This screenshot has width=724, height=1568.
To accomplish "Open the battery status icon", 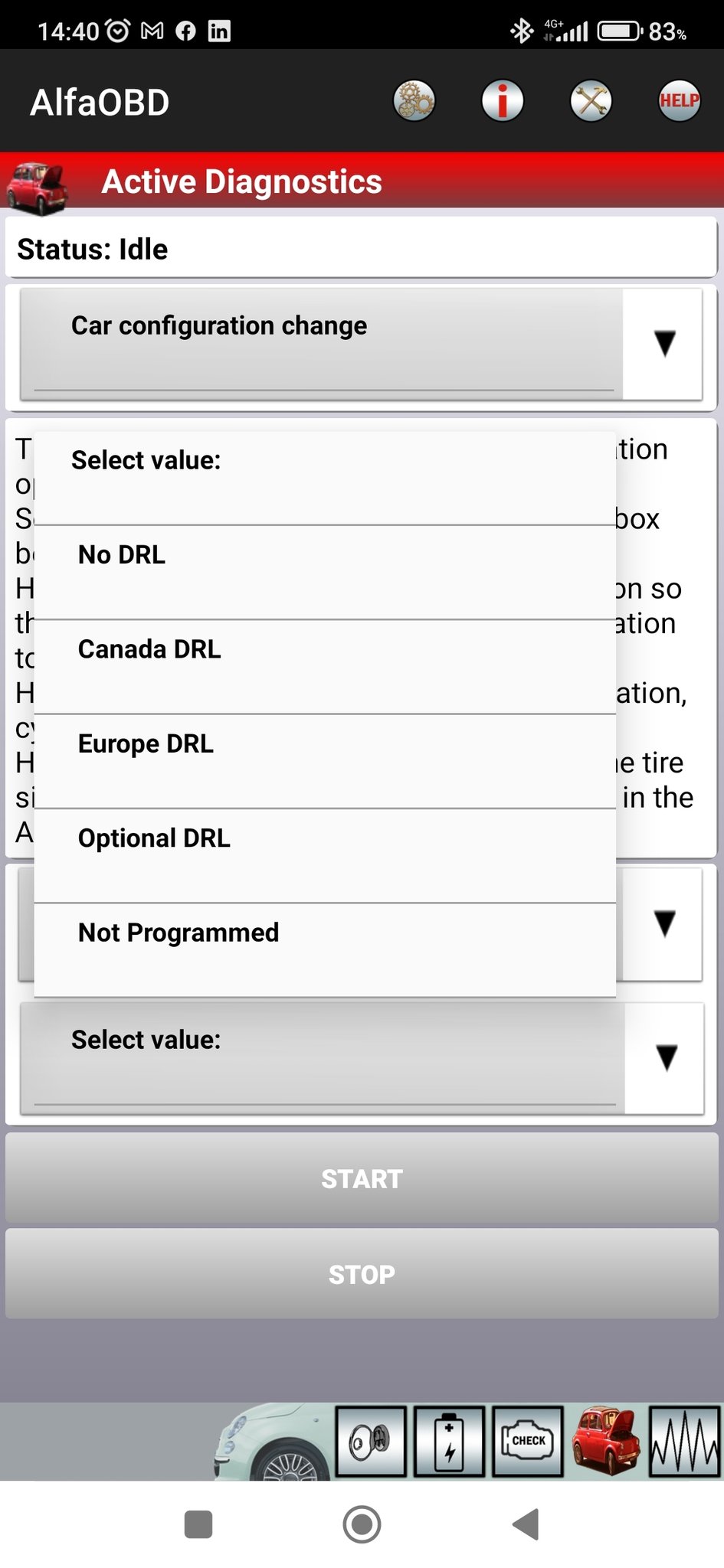I will click(x=450, y=1441).
